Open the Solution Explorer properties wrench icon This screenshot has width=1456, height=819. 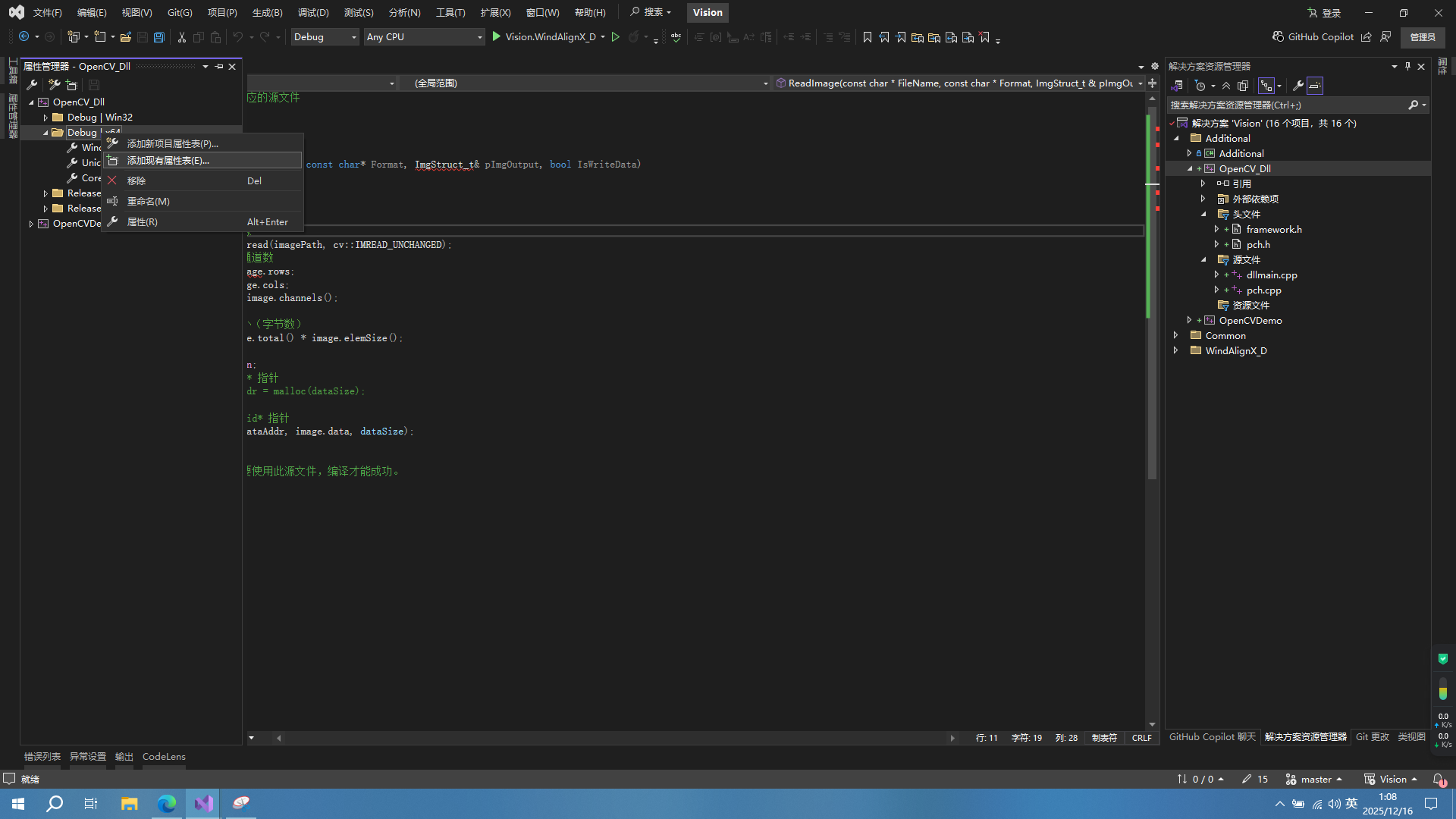coord(1298,86)
